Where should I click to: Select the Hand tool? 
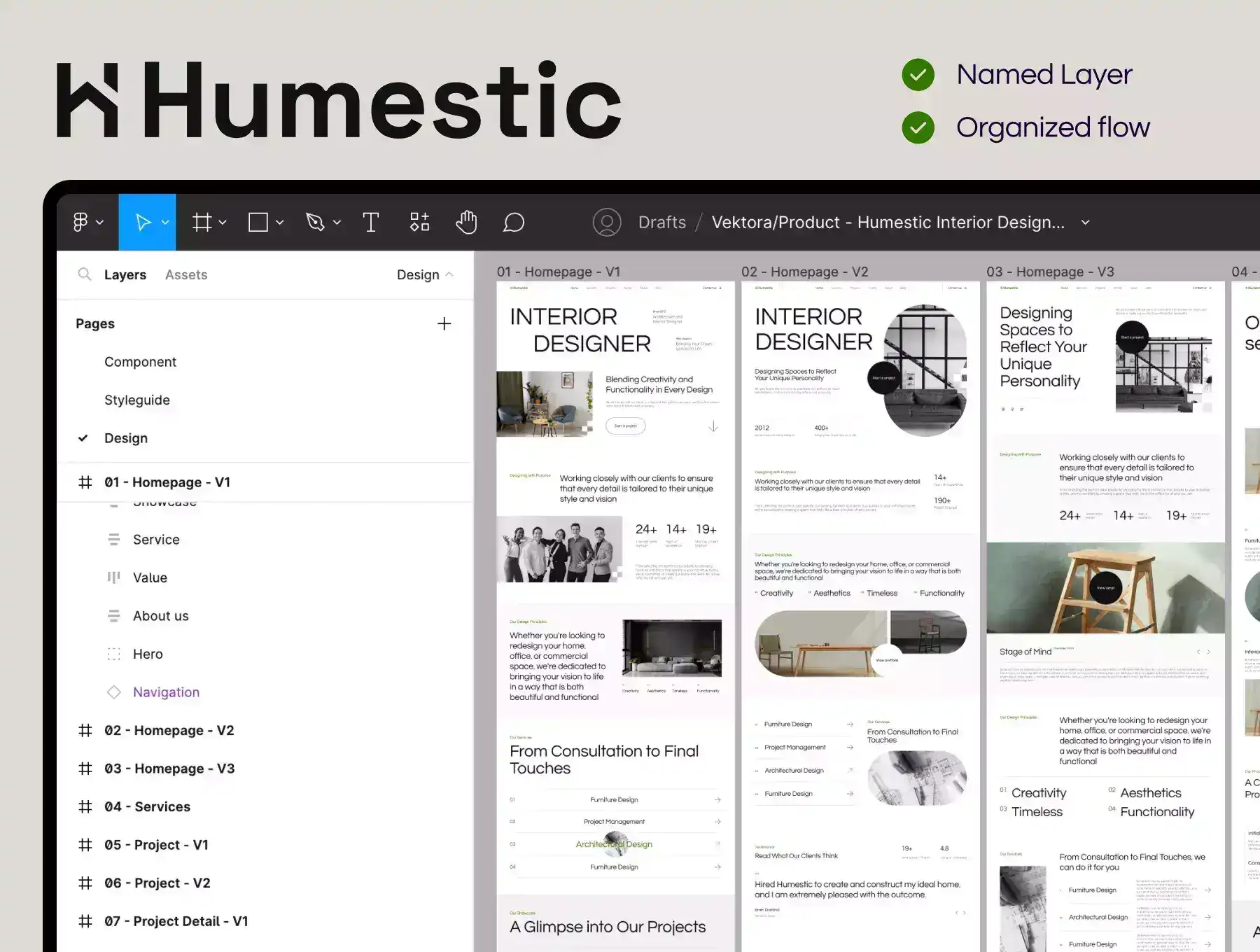click(466, 223)
